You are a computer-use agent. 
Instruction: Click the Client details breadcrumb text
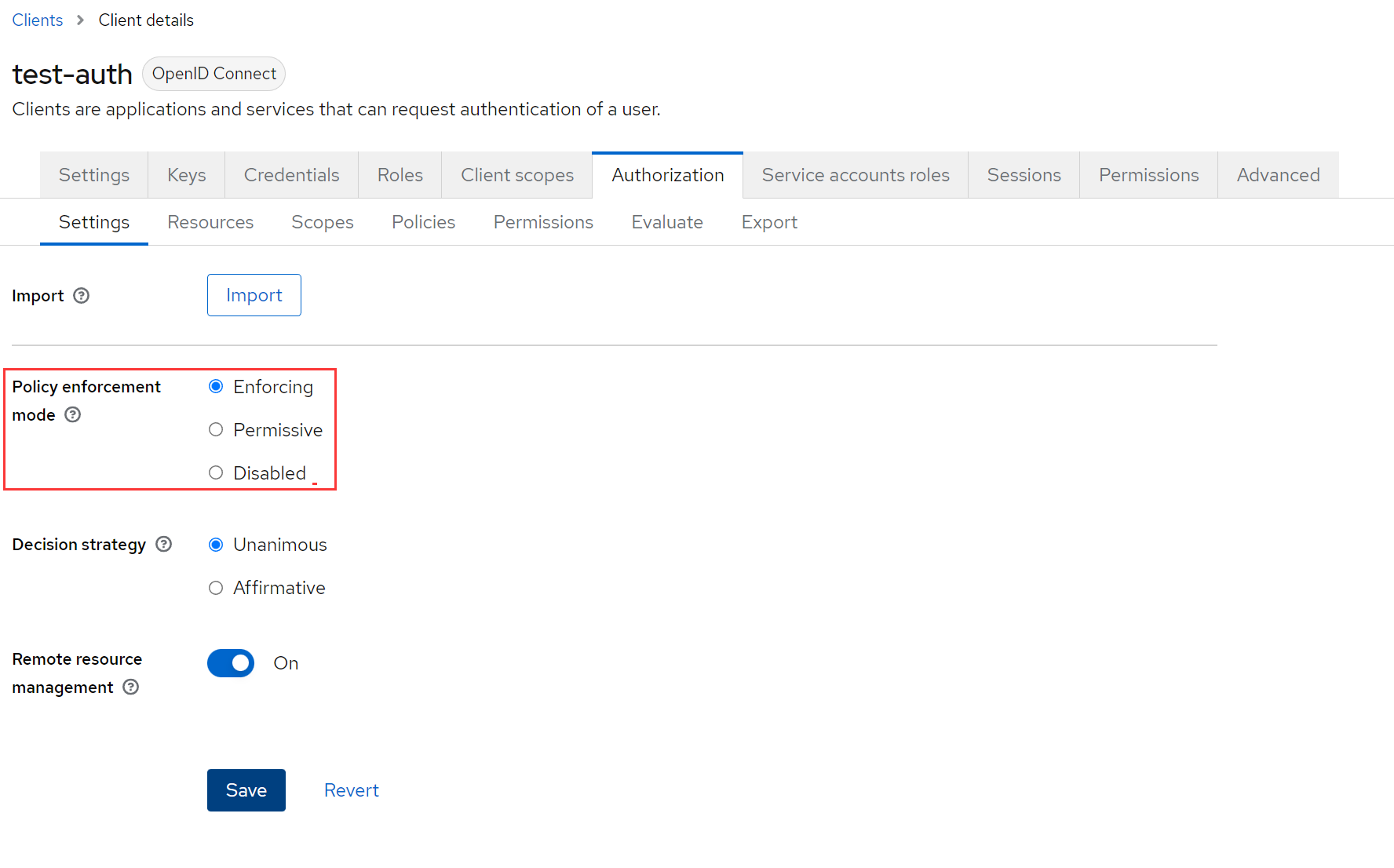click(146, 20)
